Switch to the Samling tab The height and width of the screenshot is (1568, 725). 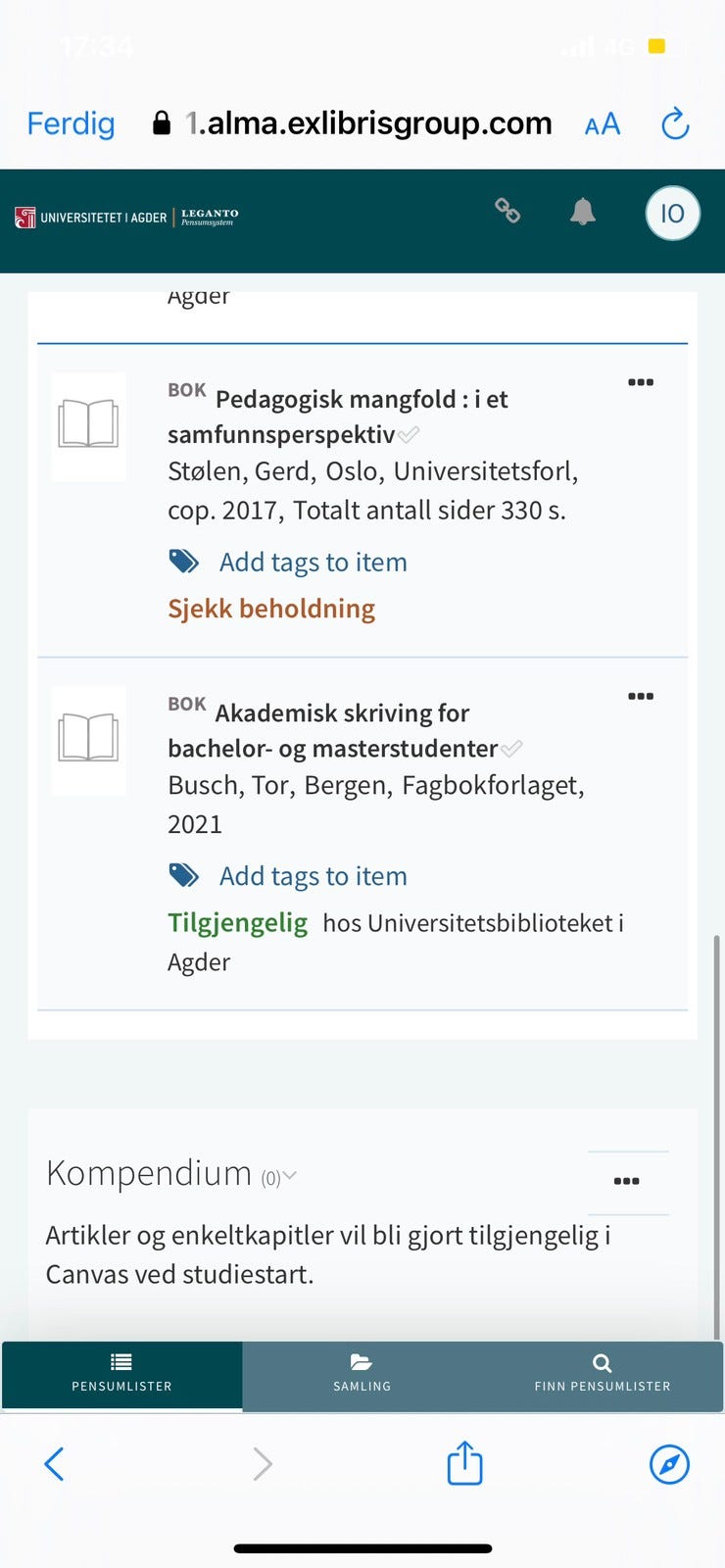[362, 1372]
